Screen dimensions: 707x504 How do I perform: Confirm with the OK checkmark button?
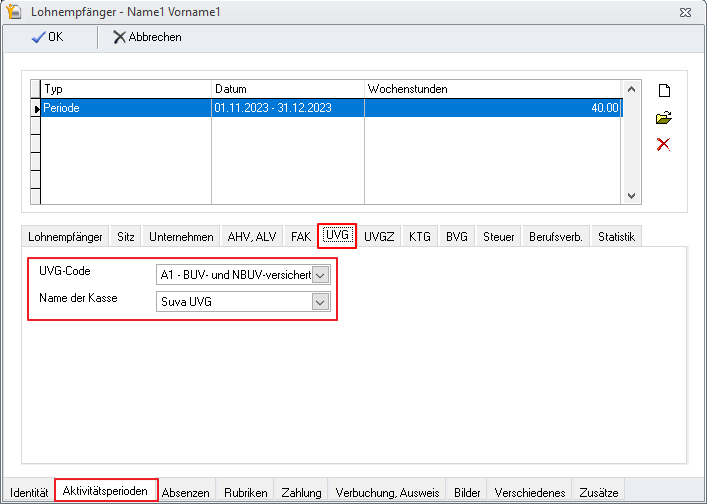click(x=49, y=37)
